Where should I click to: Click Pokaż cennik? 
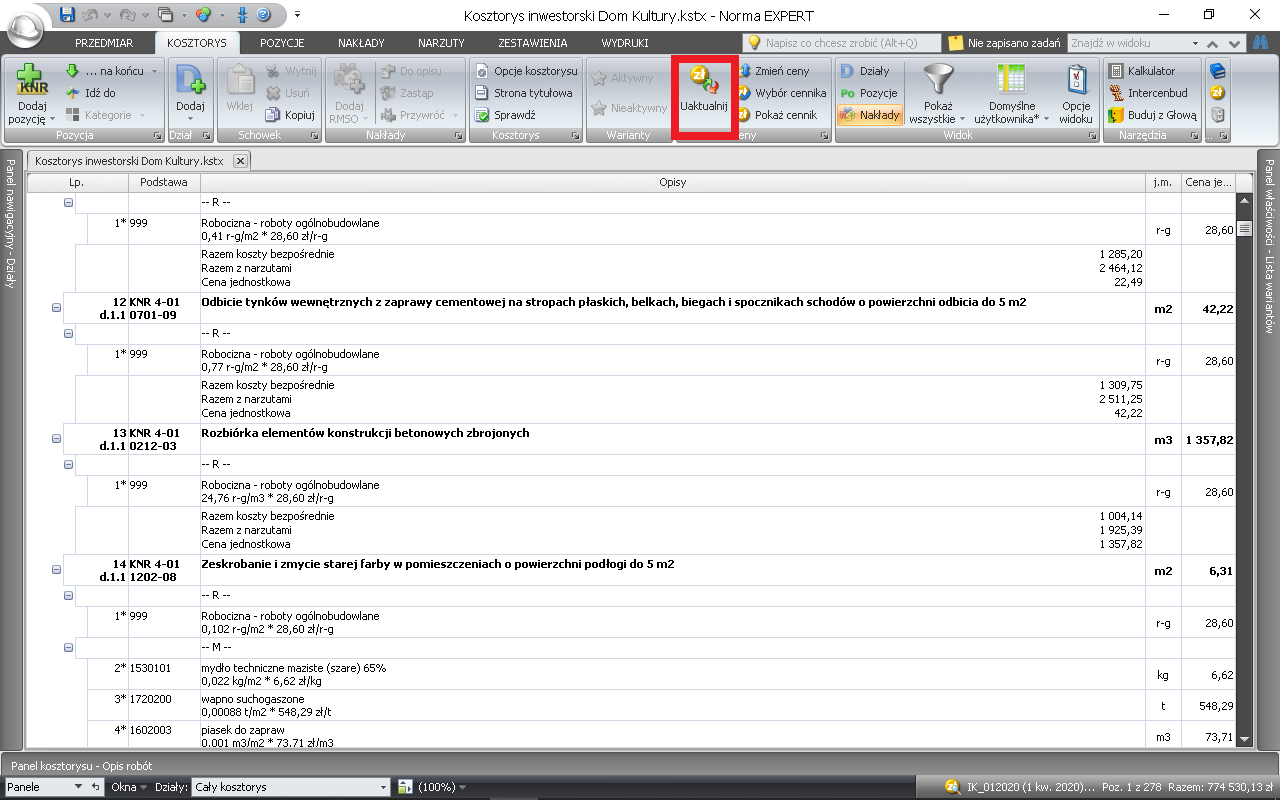click(777, 115)
